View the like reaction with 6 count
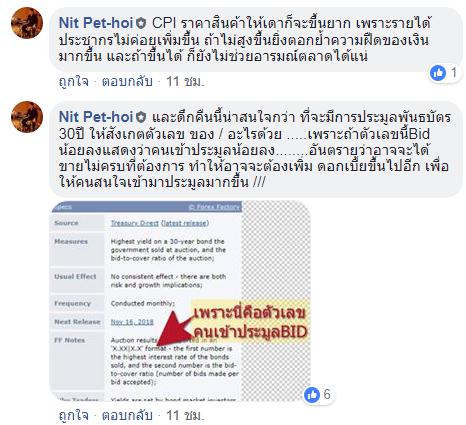The width and height of the screenshot is (466, 425). click(312, 395)
